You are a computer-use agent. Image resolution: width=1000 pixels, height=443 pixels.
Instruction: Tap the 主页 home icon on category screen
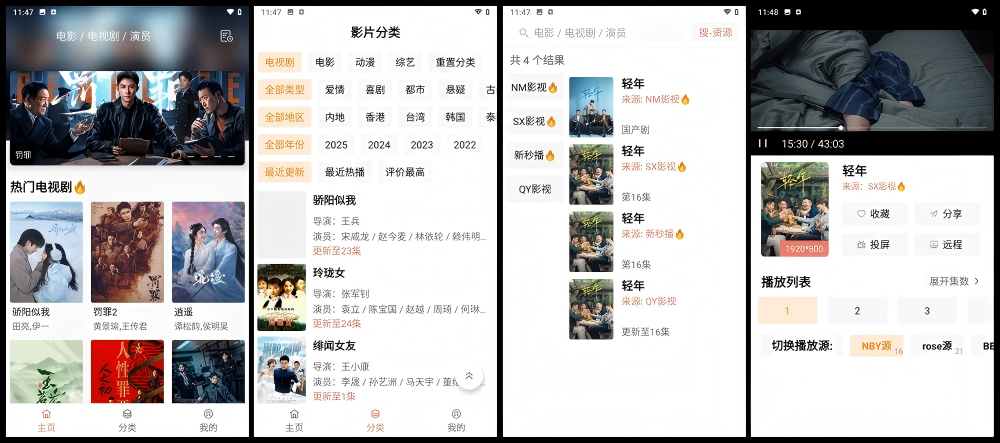click(294, 413)
